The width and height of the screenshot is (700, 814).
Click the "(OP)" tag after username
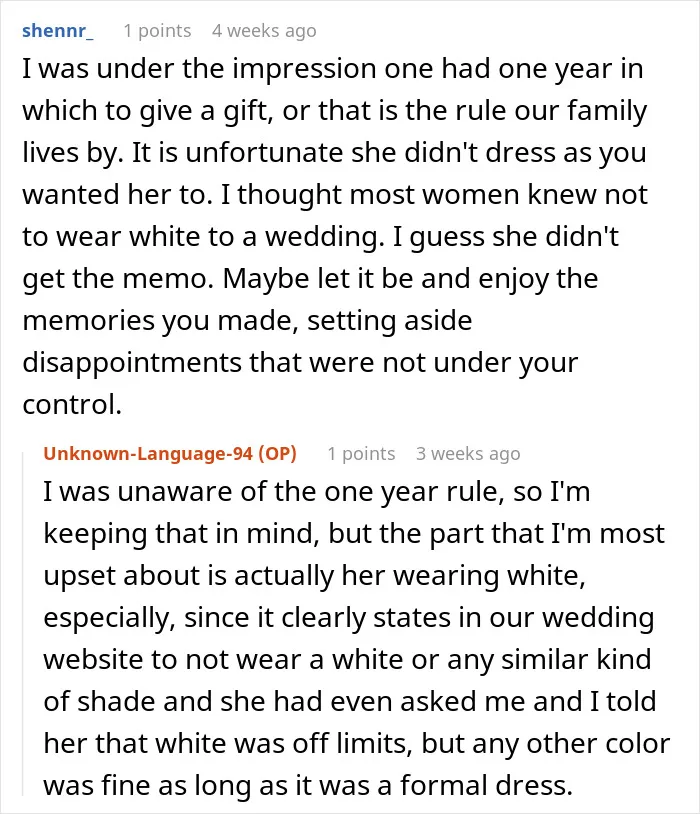[x=277, y=453]
